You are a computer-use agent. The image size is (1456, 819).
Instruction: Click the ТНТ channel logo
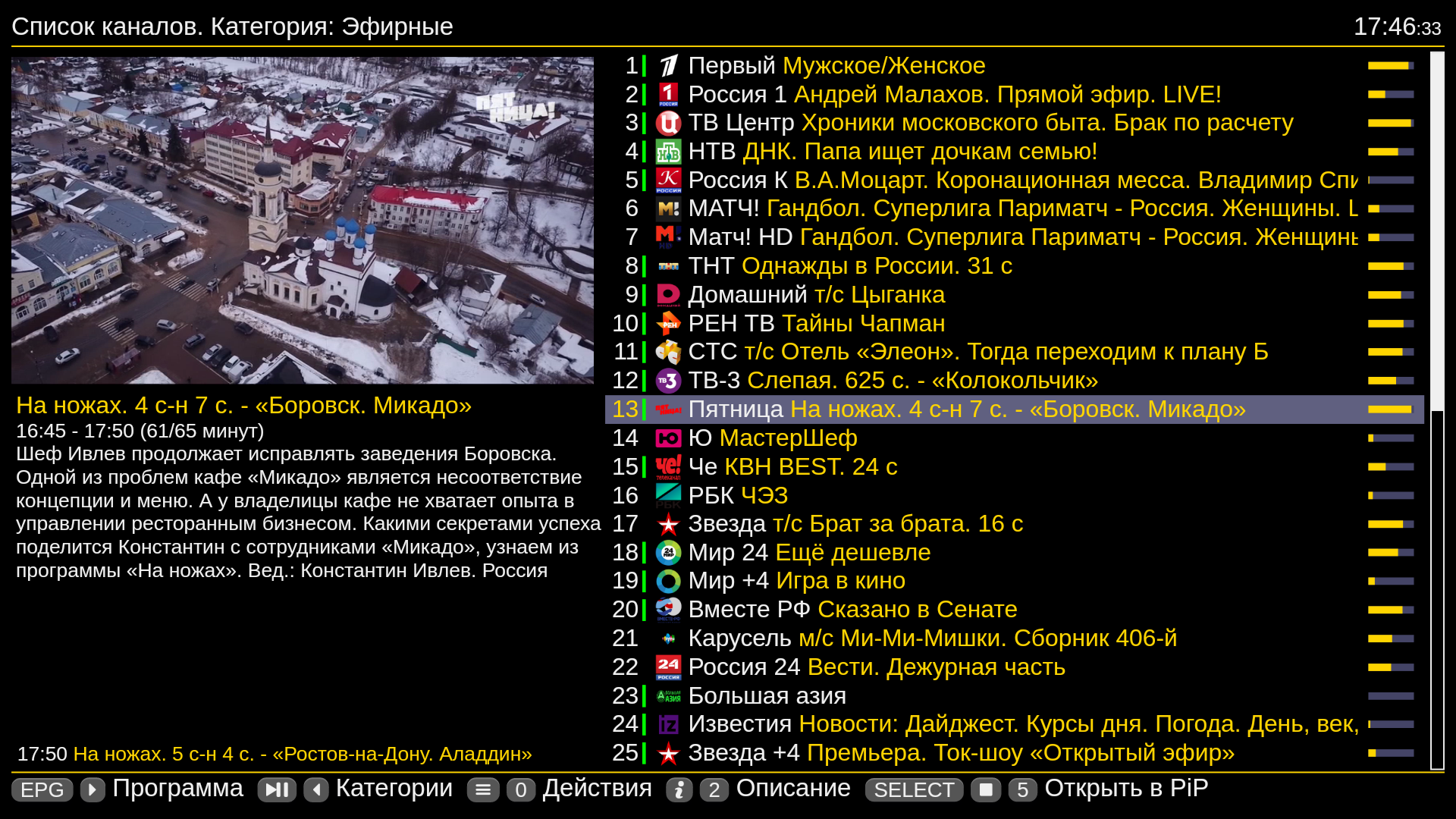pyautogui.click(x=668, y=266)
